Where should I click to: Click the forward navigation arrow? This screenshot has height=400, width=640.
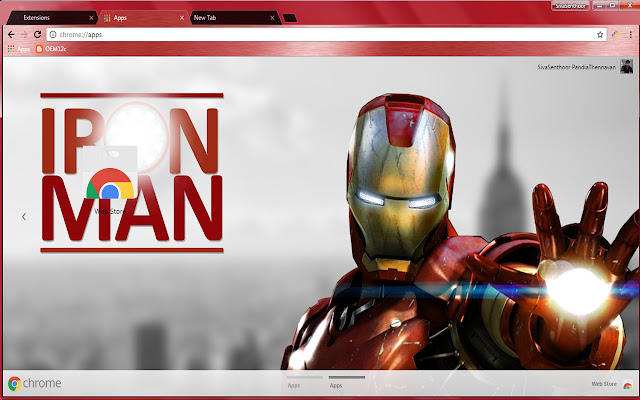(24, 35)
